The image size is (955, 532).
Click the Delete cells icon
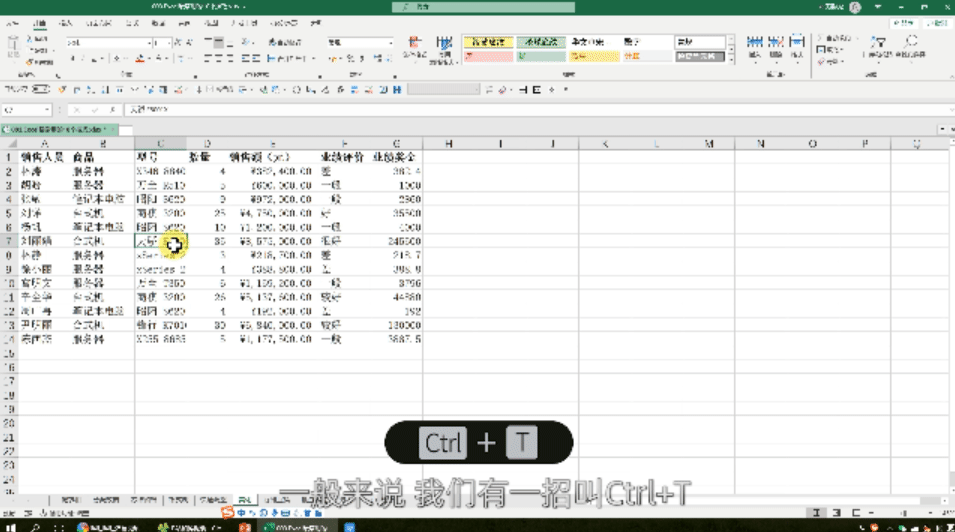point(778,47)
